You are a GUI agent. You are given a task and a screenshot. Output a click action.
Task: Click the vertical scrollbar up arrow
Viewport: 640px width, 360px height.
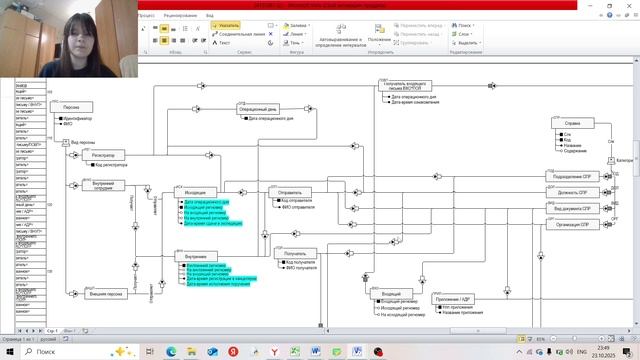coord(636,60)
